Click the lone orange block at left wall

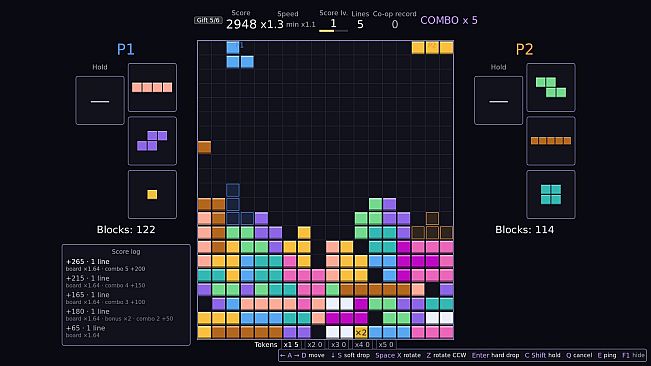coord(204,147)
